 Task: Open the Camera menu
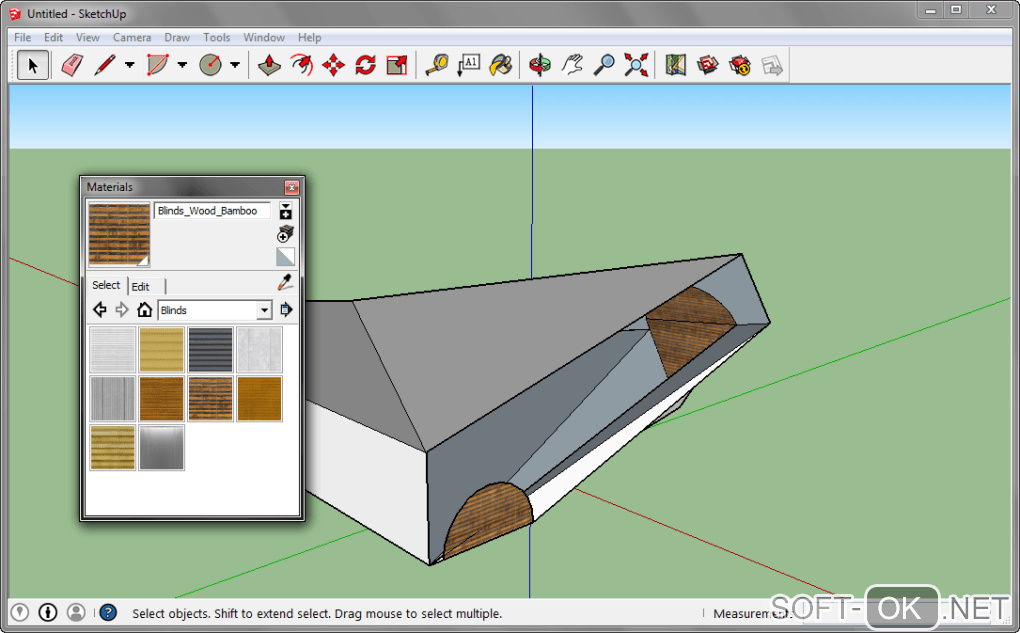pyautogui.click(x=132, y=37)
